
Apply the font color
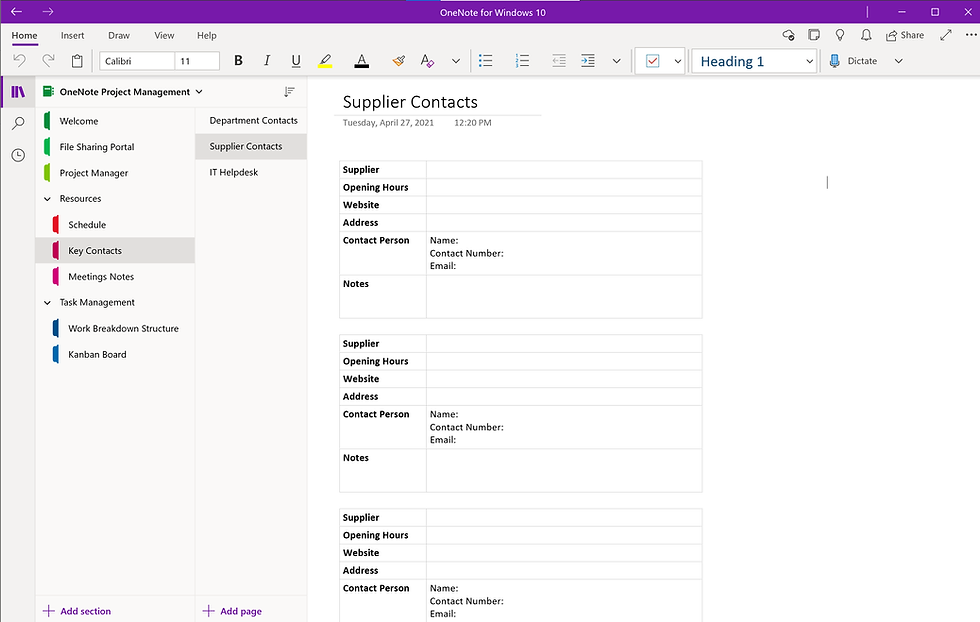(361, 61)
